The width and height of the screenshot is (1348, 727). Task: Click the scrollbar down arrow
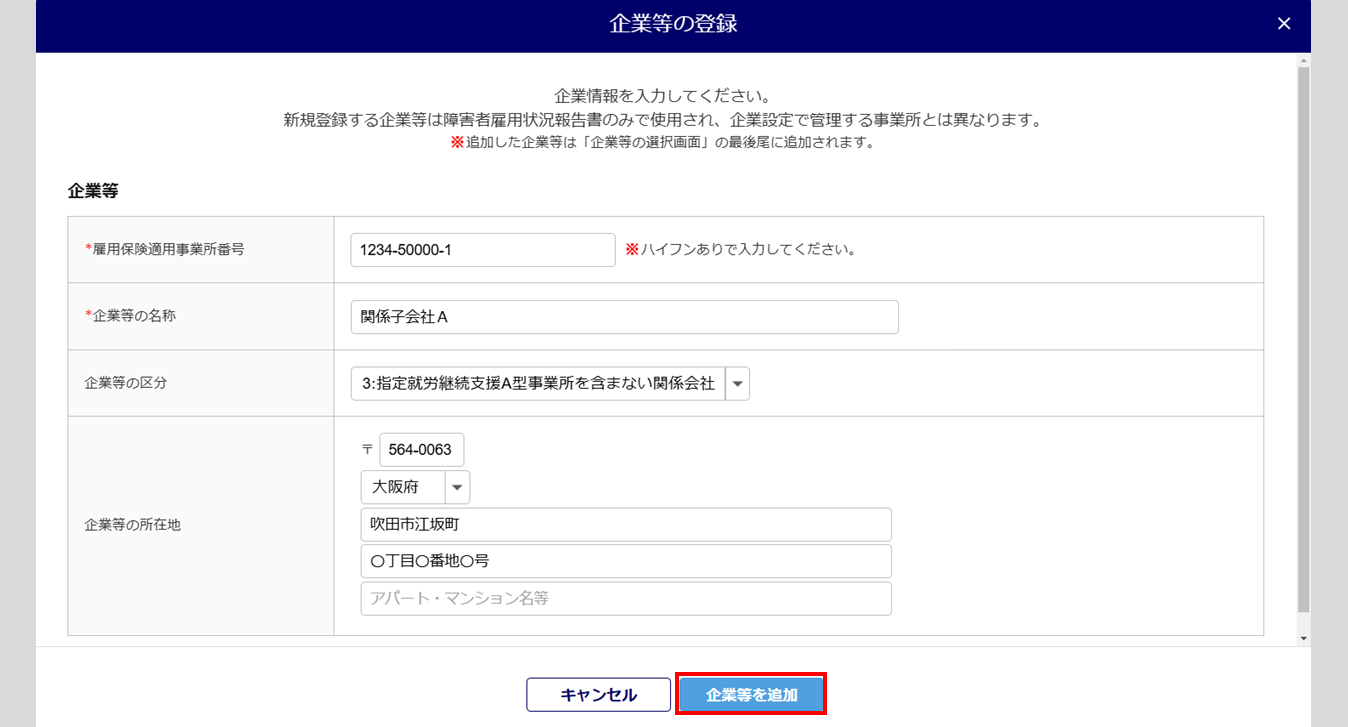pos(1303,638)
